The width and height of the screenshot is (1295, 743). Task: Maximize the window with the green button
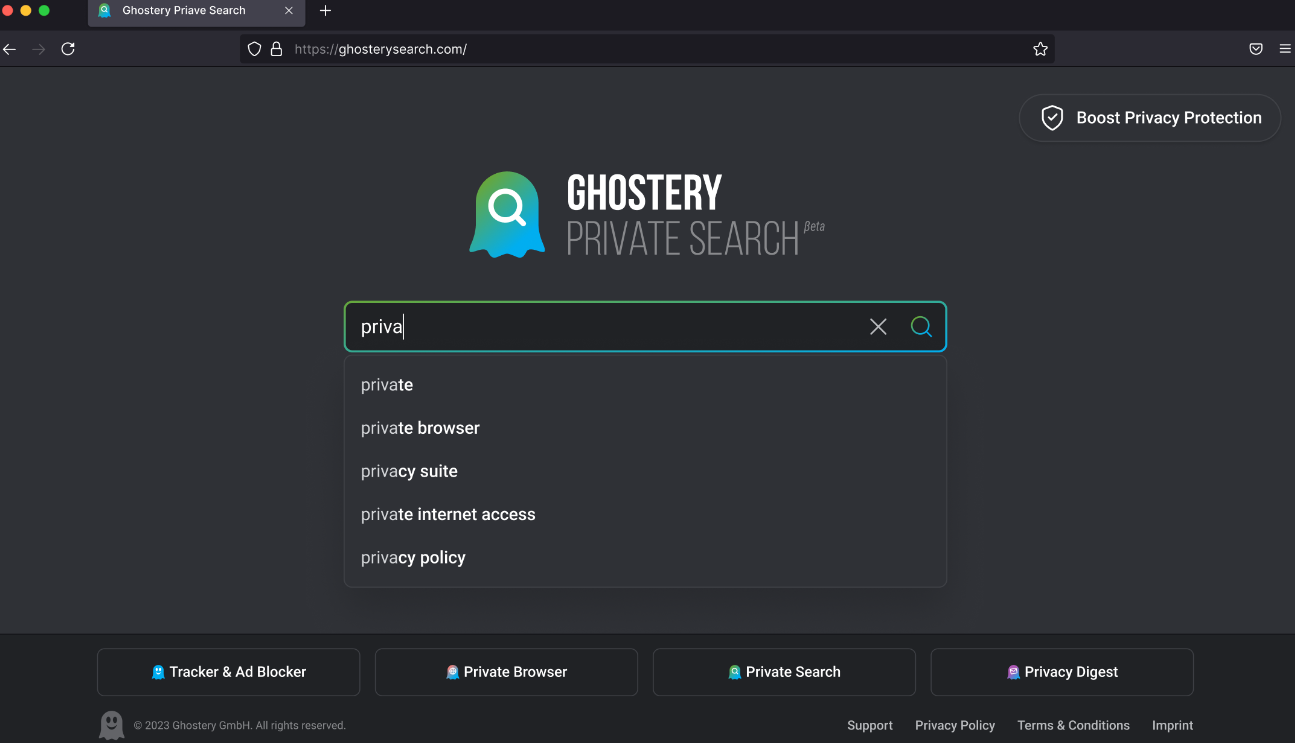click(44, 11)
